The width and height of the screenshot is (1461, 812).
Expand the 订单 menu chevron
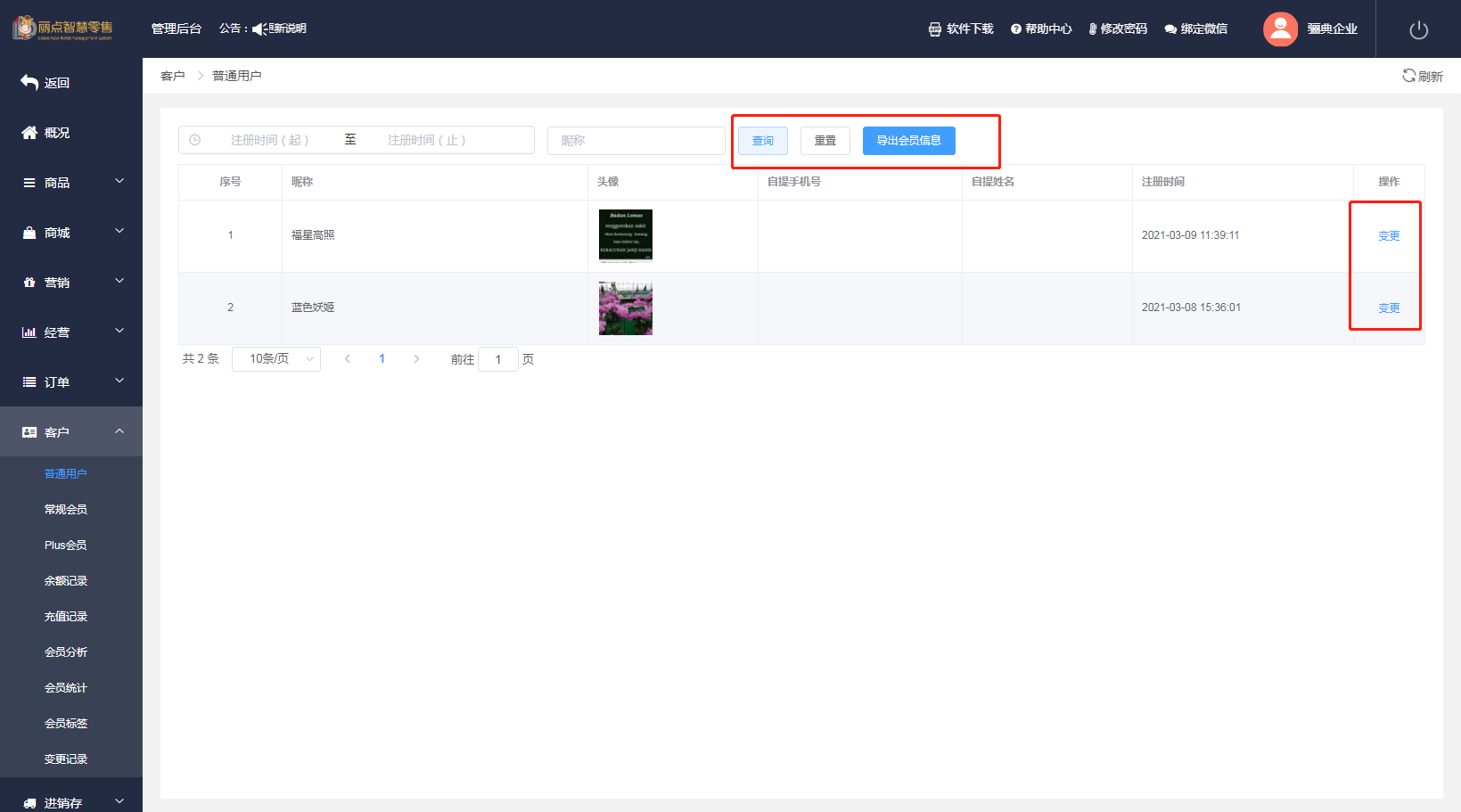tap(119, 381)
